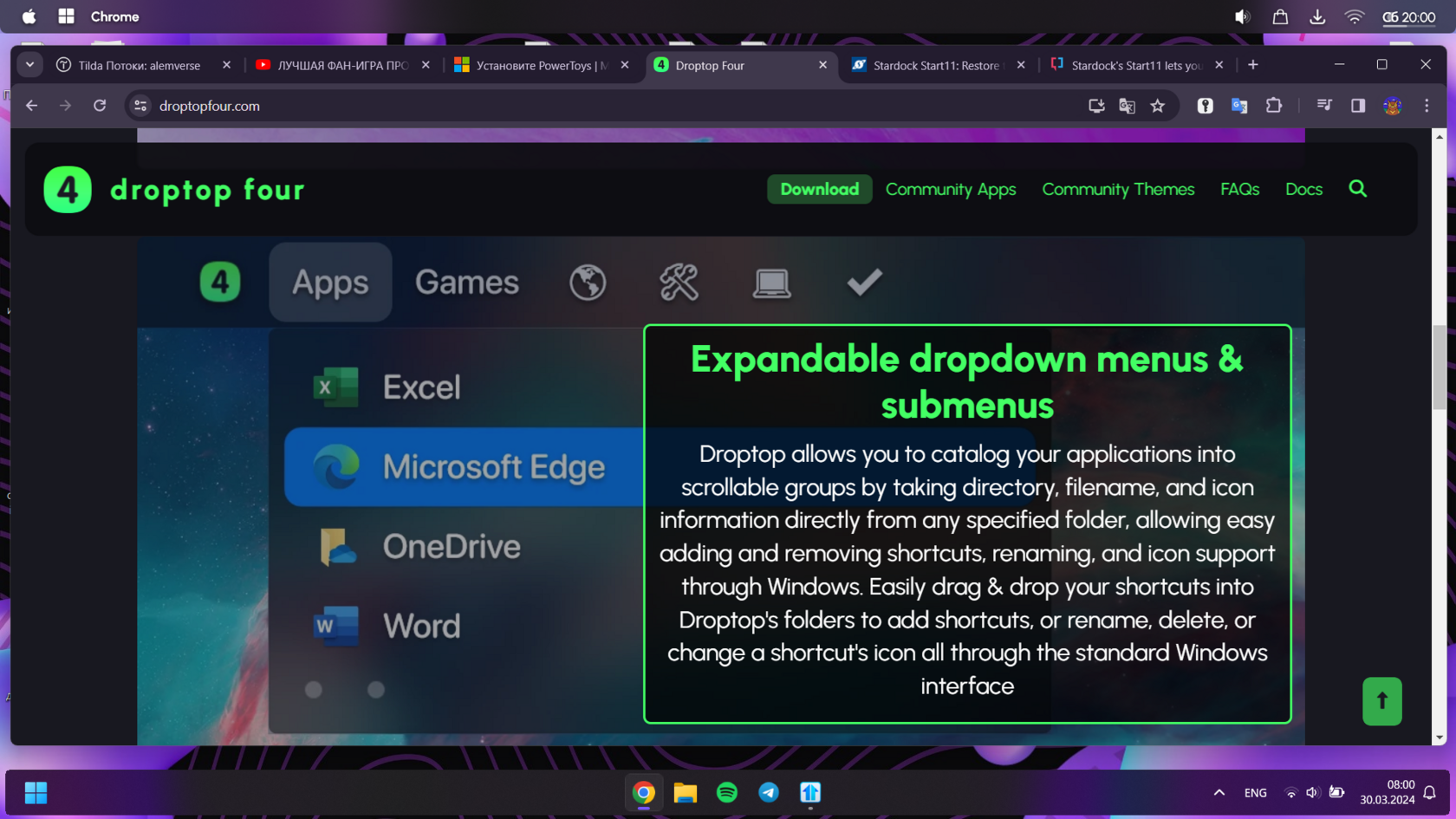
Task: Click the Apps tab in droptop bar image
Action: tap(330, 283)
